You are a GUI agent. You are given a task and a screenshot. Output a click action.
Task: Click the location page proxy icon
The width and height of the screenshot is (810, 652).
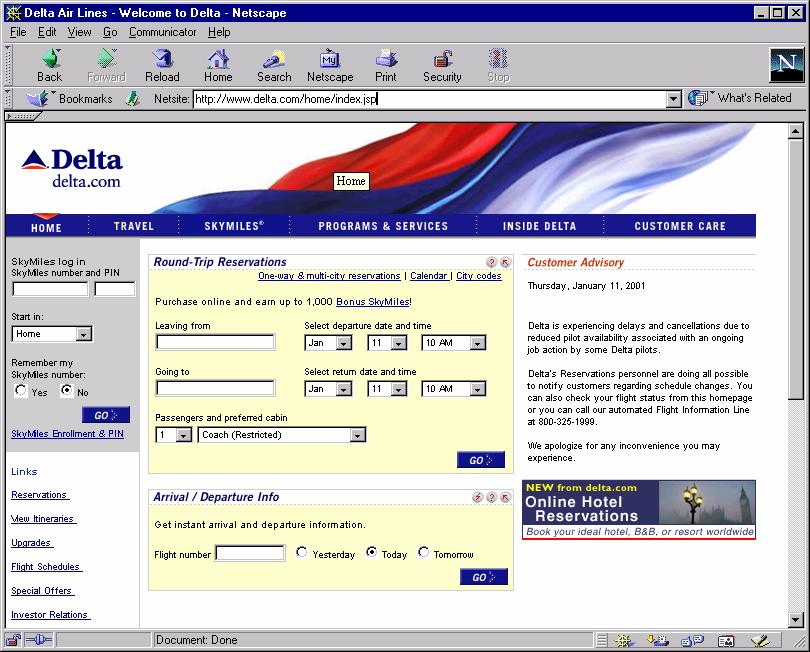pos(133,98)
